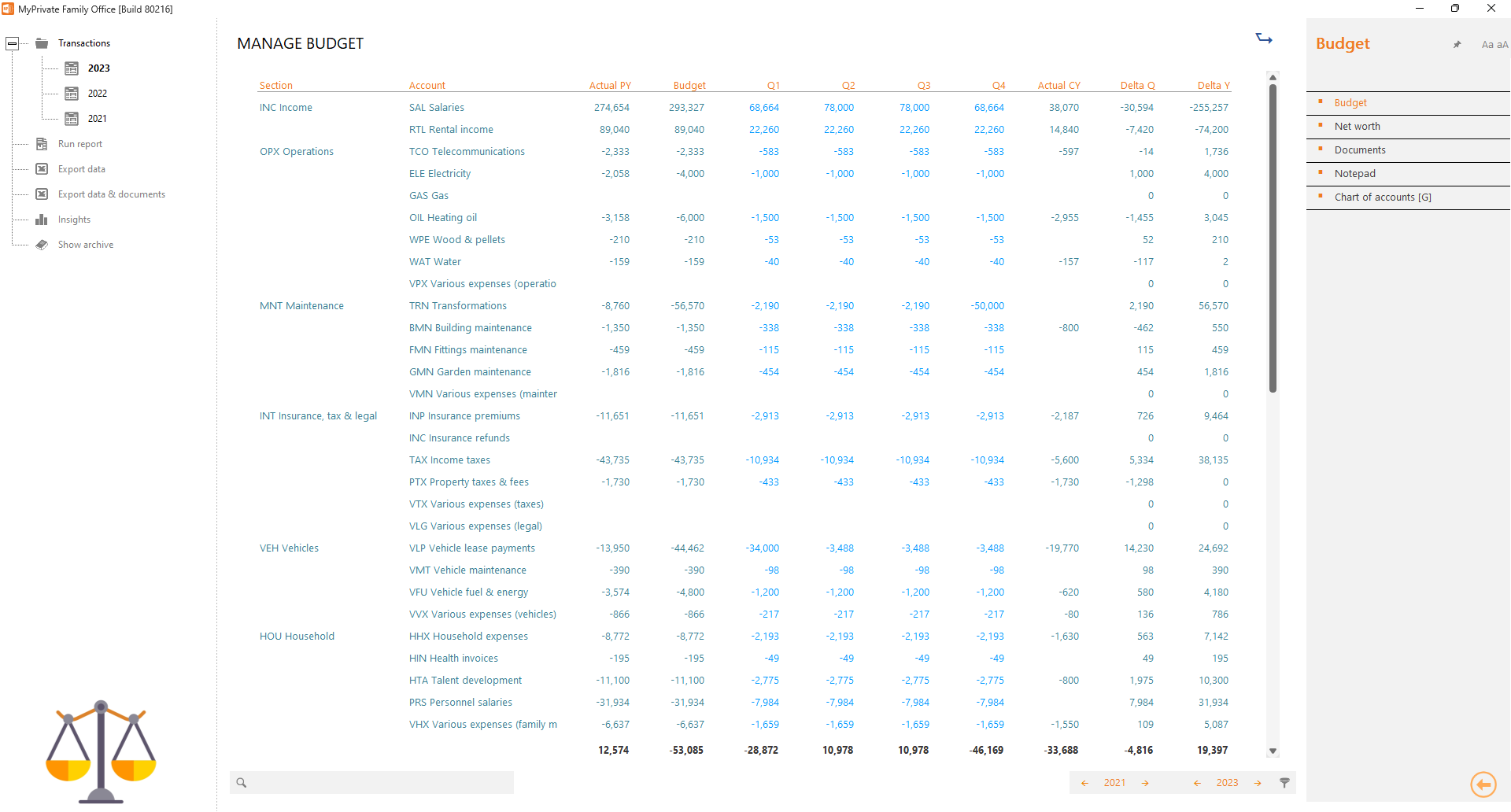The height and width of the screenshot is (812, 1511).
Task: Step the 2021 year selector backward
Action: coord(1085,782)
